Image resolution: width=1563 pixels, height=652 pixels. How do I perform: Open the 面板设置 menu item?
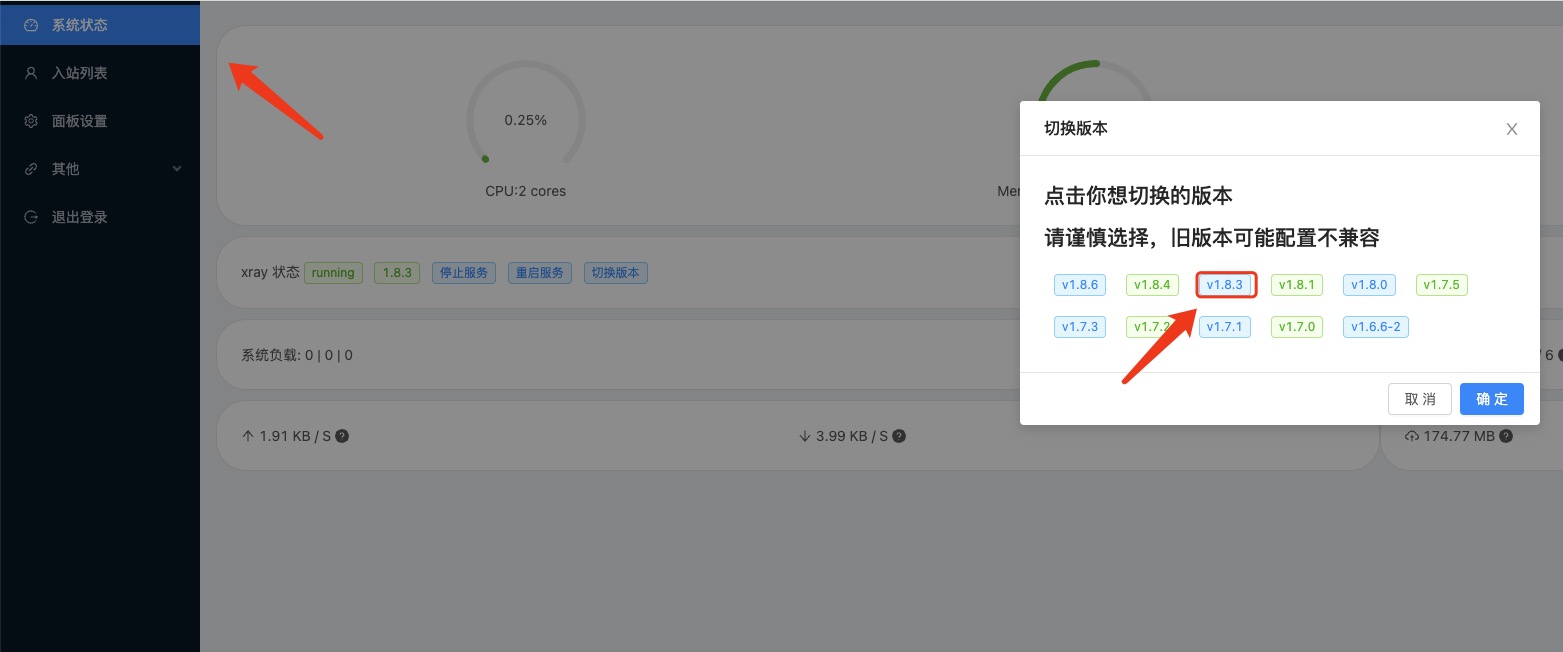80,121
